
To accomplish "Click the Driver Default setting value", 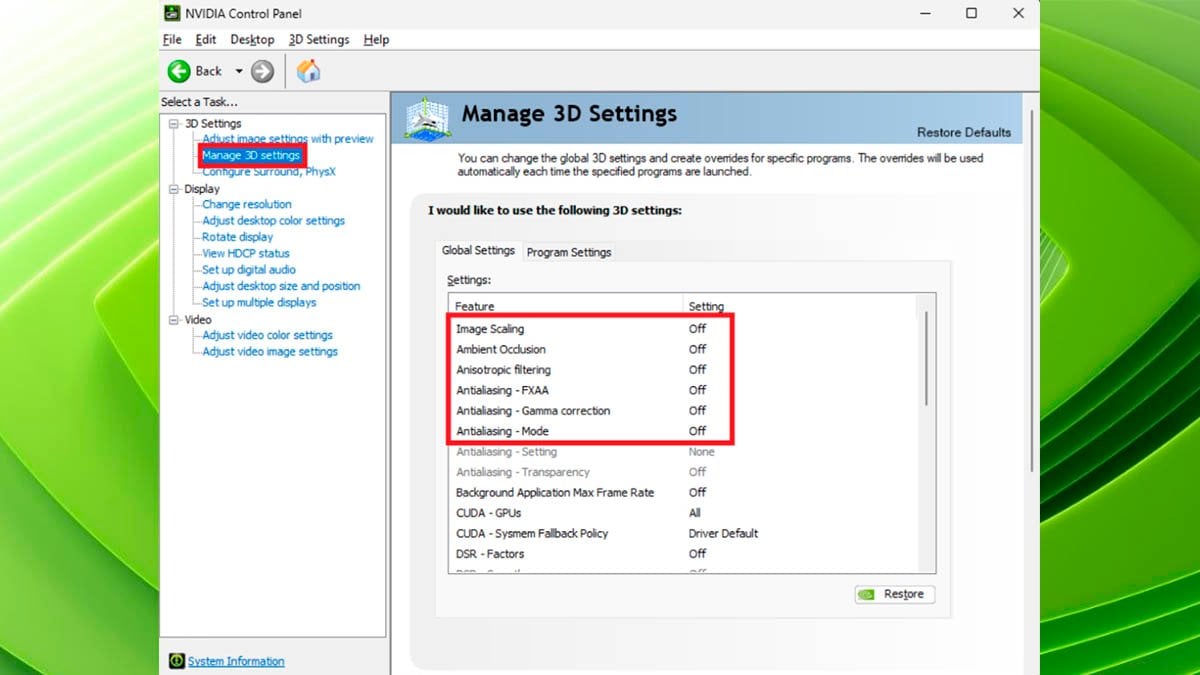I will (723, 534).
